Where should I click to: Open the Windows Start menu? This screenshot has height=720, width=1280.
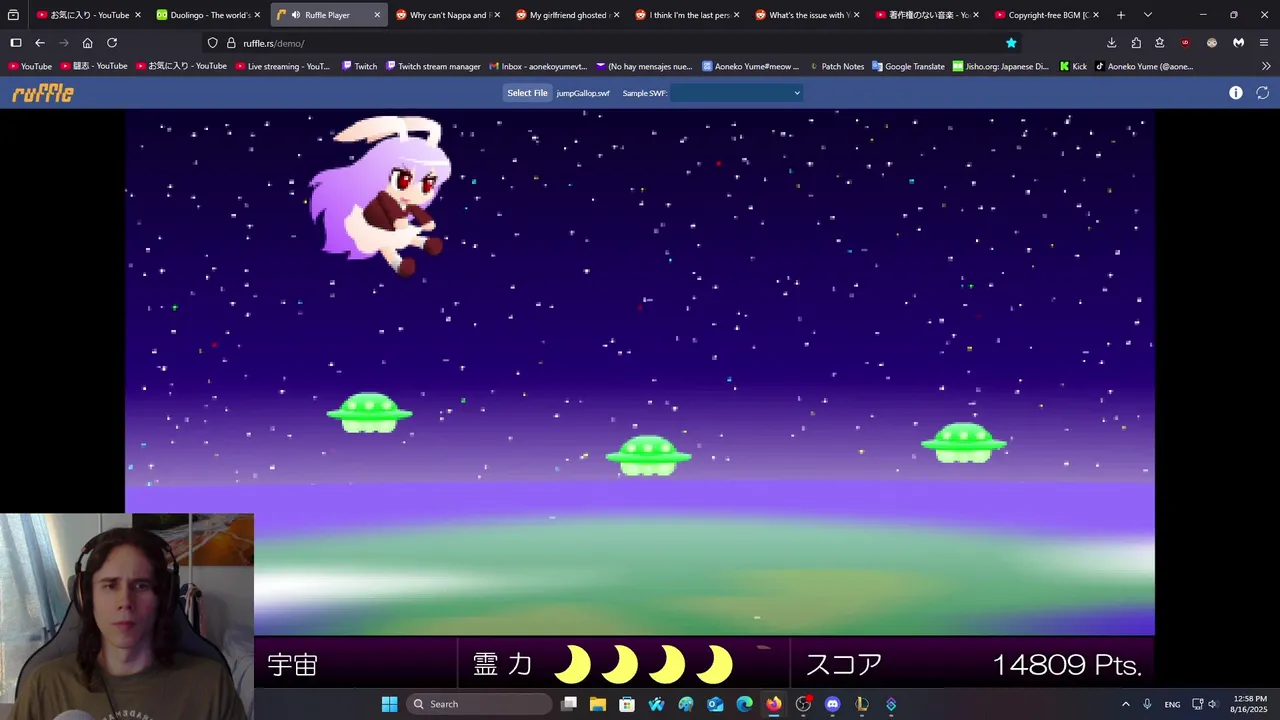pyautogui.click(x=389, y=704)
